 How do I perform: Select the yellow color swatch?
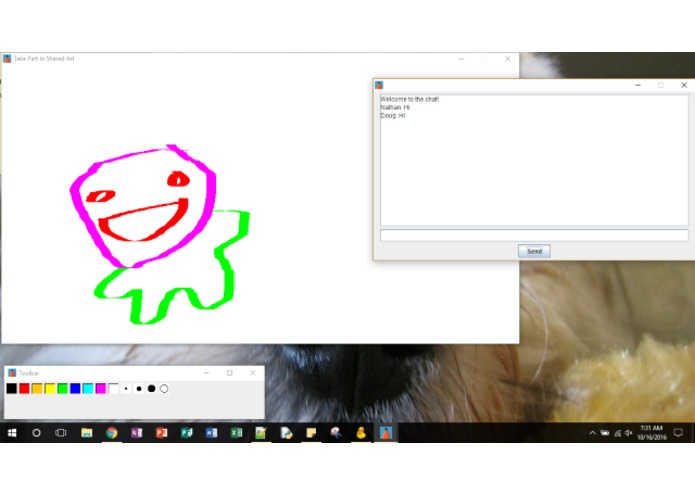pos(50,389)
